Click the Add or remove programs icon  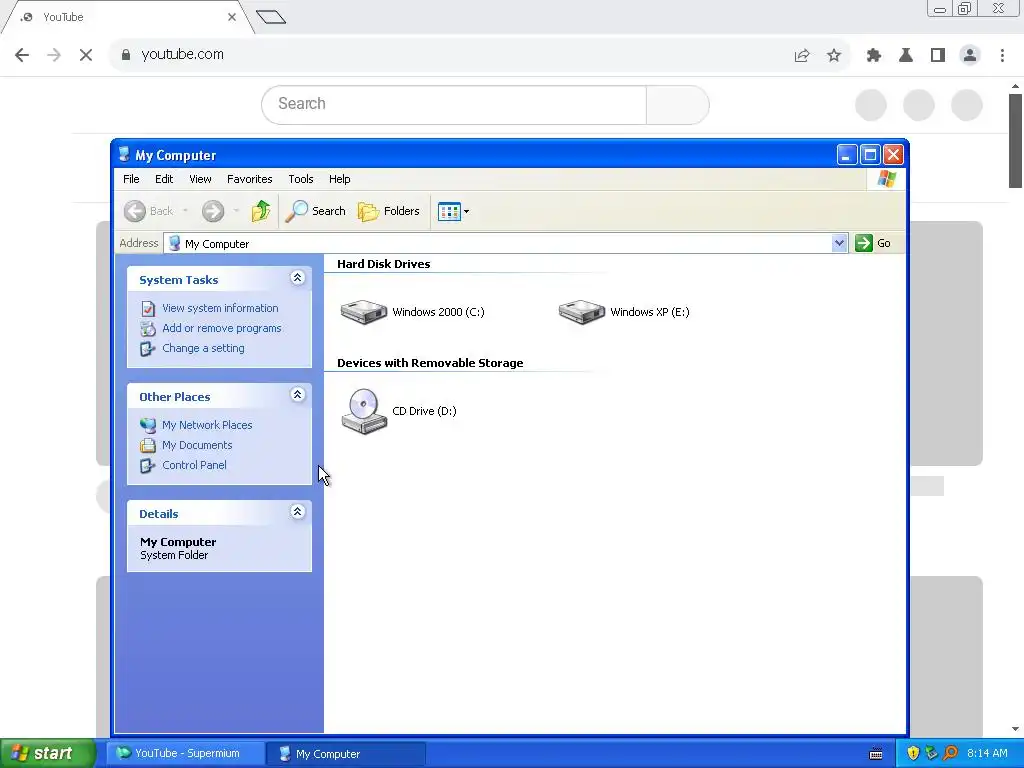pos(148,328)
